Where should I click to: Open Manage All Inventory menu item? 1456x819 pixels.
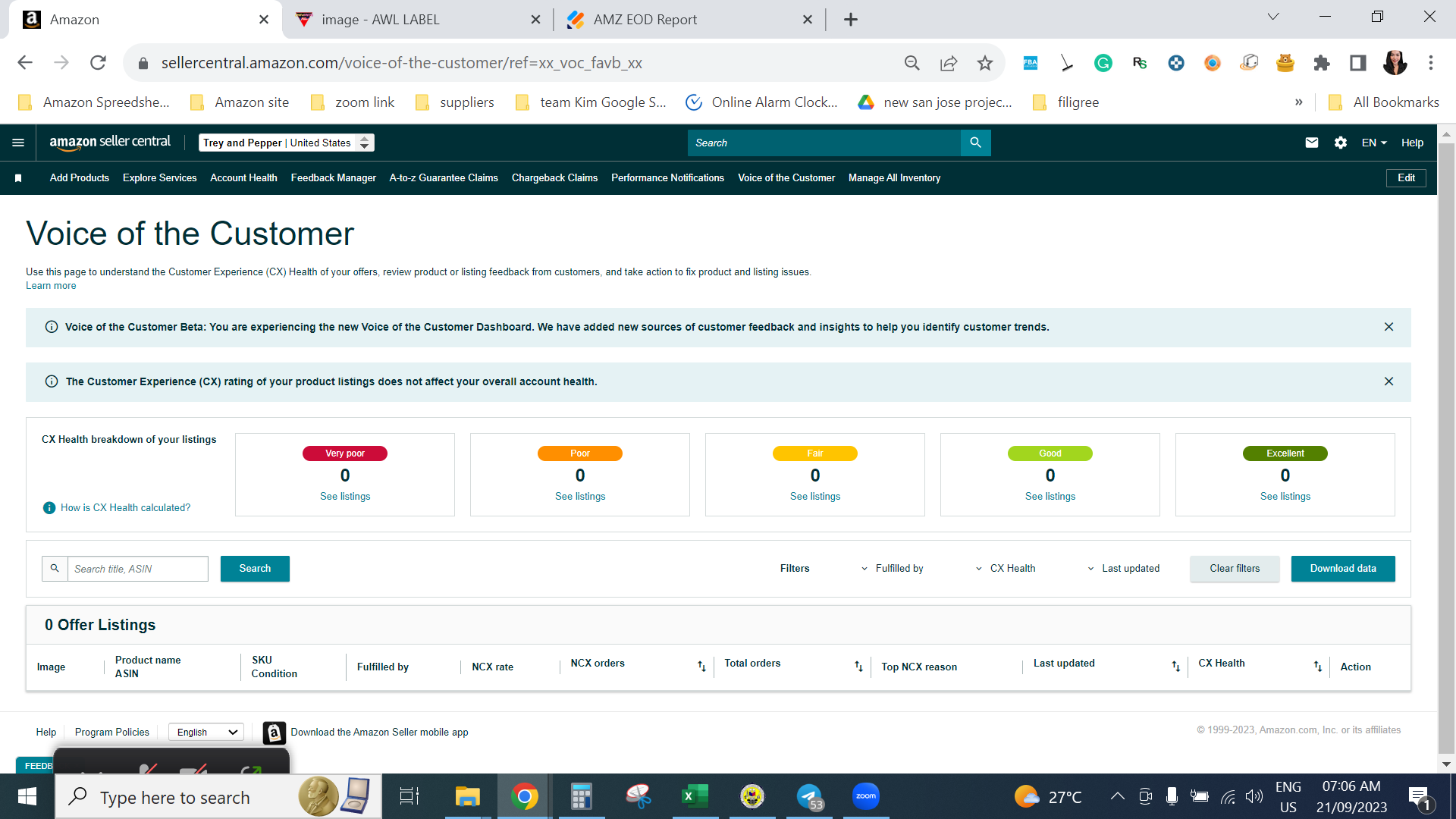[x=894, y=178]
